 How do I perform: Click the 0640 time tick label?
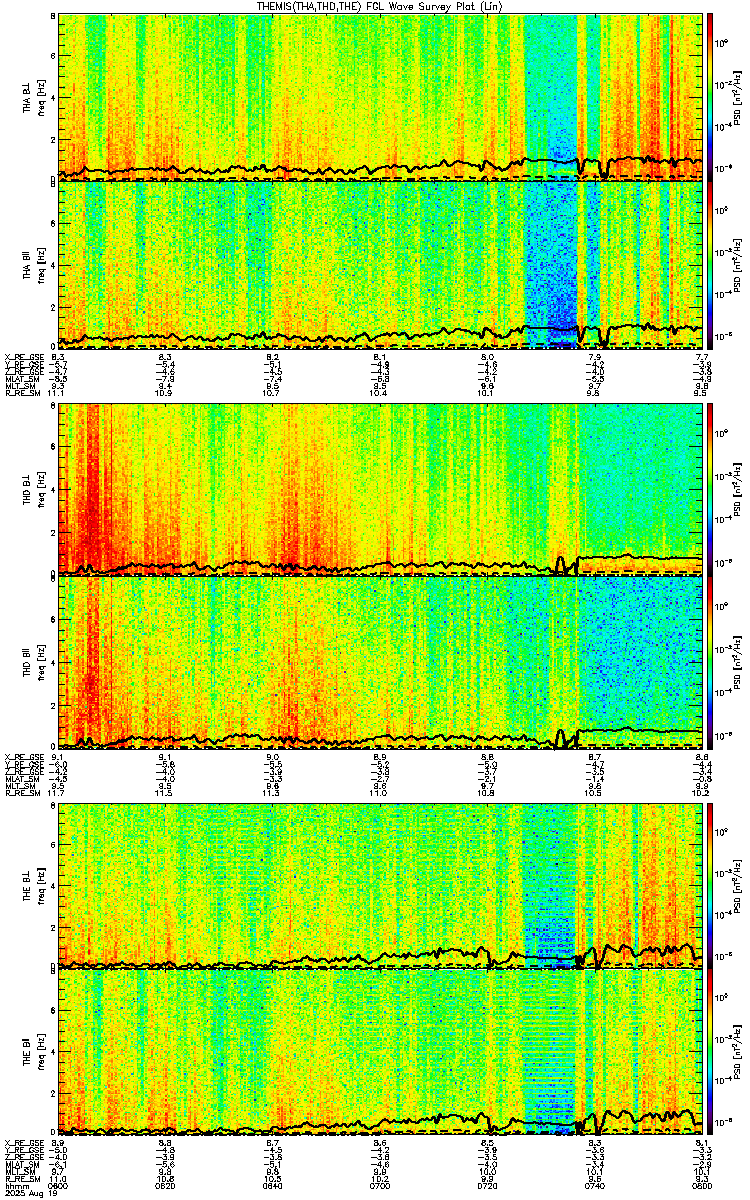272,1187
